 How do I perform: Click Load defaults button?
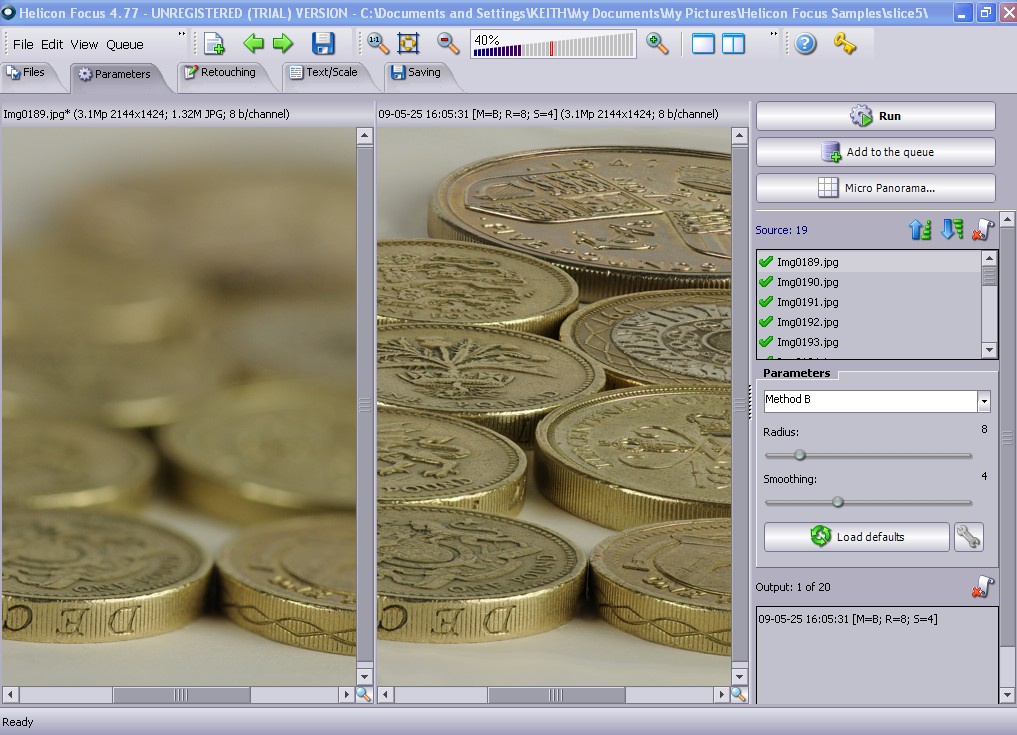tap(856, 537)
